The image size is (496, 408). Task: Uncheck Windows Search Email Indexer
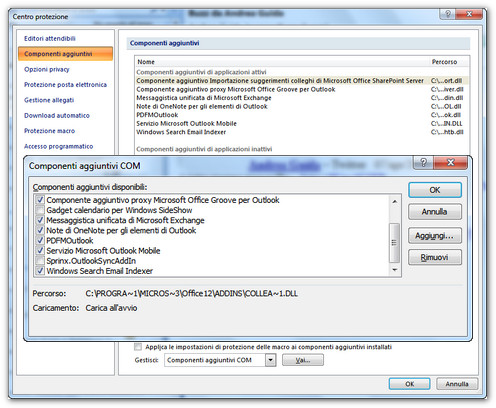tap(40, 271)
